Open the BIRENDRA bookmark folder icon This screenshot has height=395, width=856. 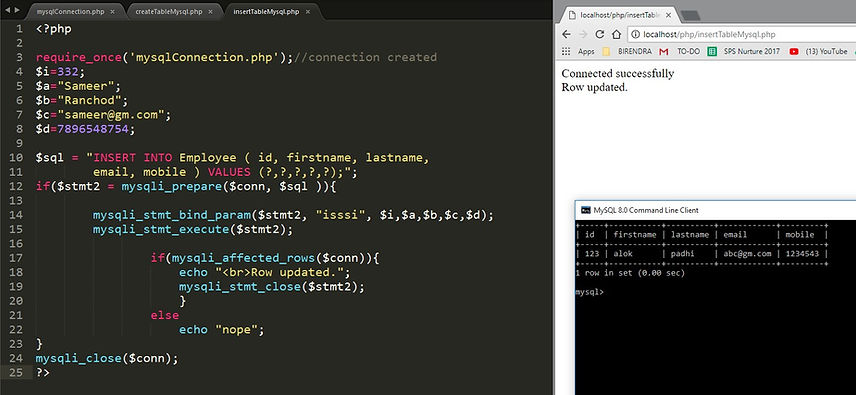[606, 51]
